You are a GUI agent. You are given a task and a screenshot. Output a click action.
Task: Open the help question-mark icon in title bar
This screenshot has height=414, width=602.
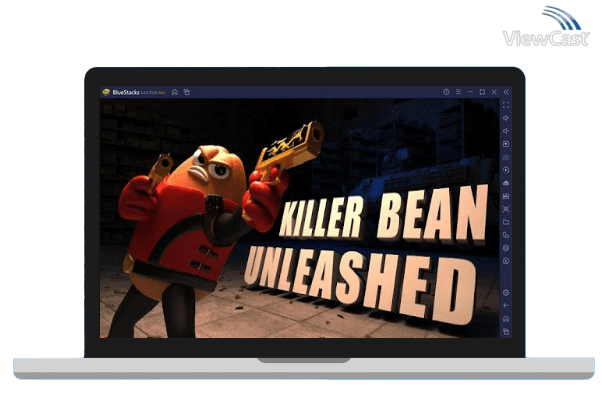tap(446, 92)
